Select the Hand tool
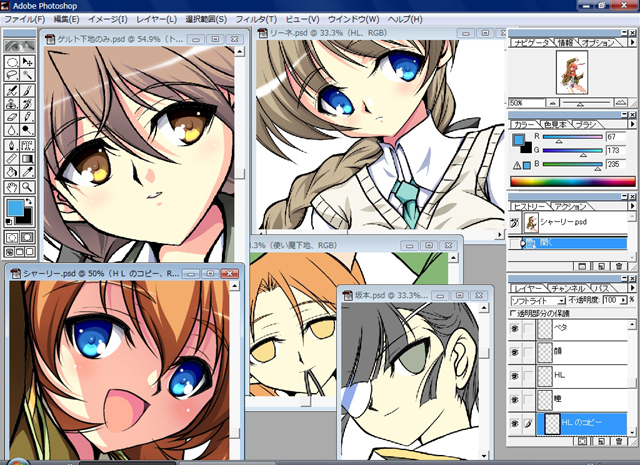The height and width of the screenshot is (465, 640). (12, 187)
